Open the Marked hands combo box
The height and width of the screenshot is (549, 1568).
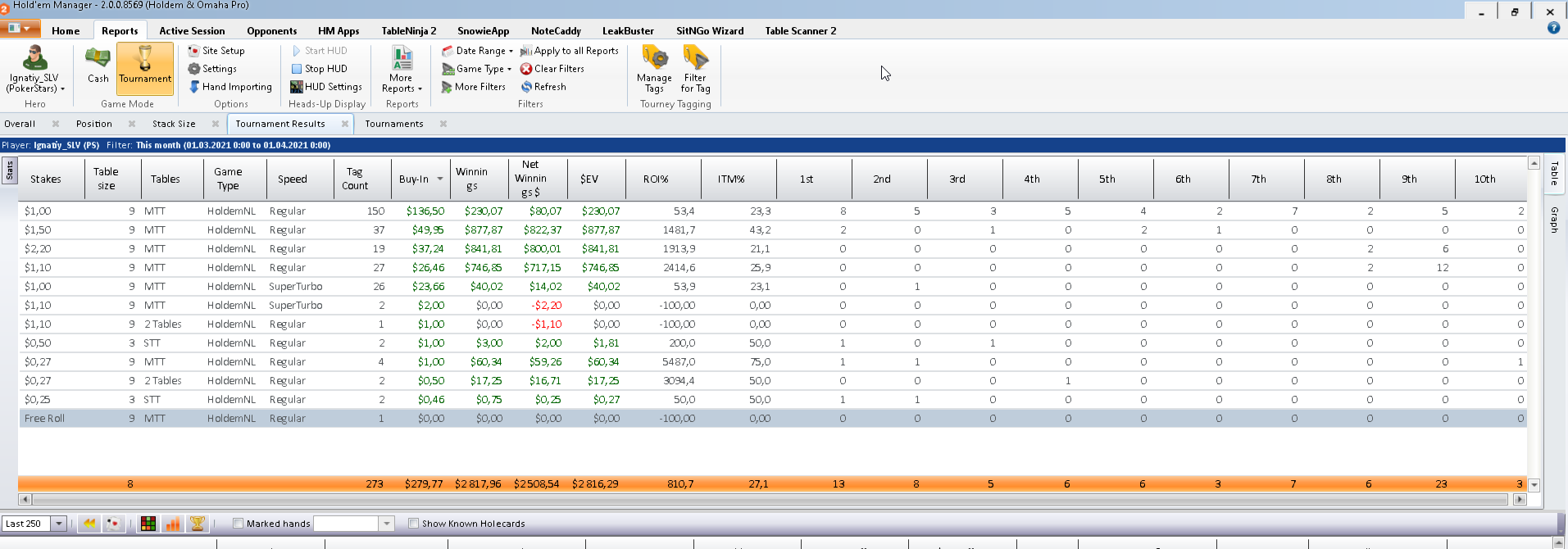coord(387,524)
